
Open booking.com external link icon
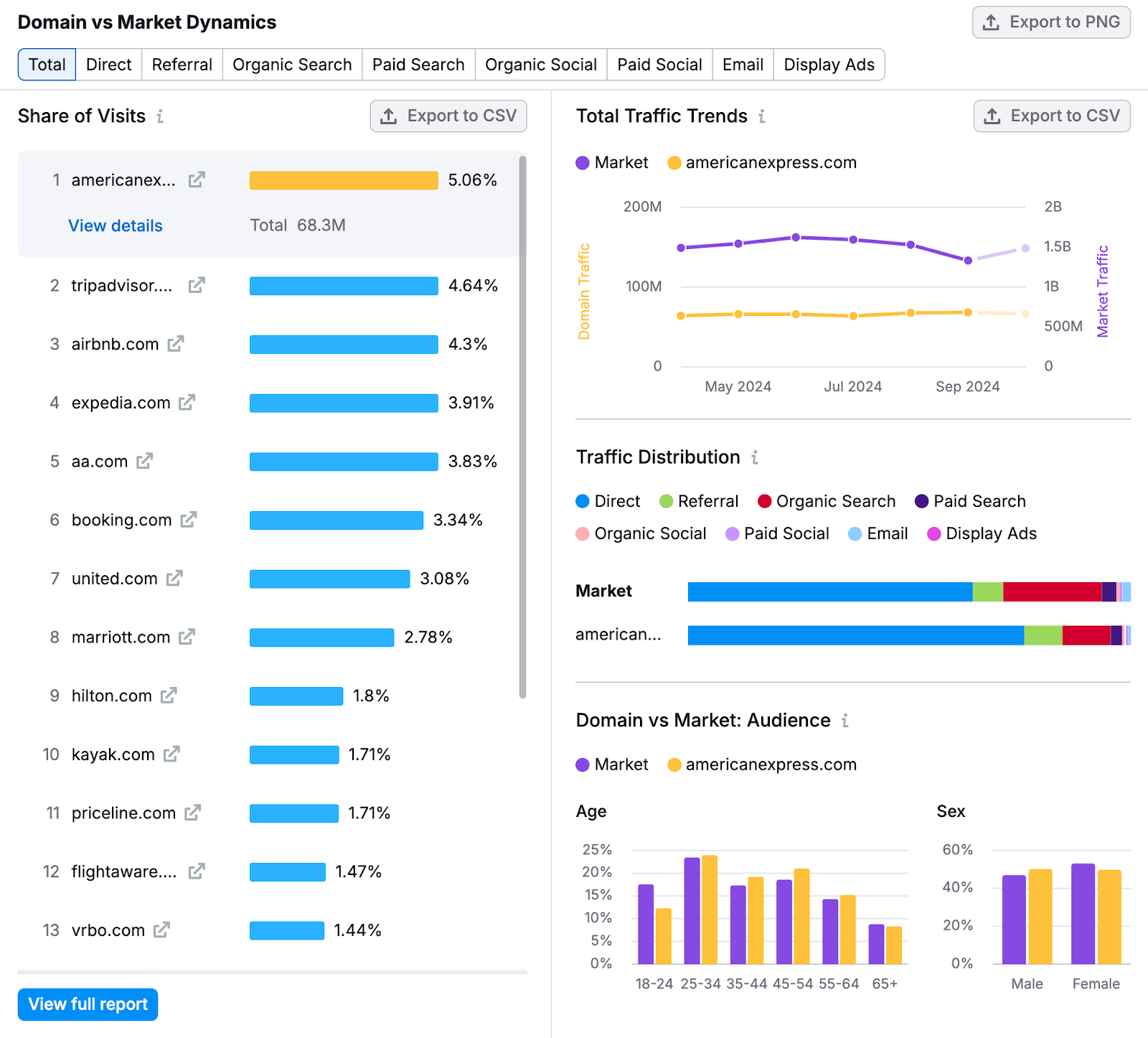[x=189, y=520]
